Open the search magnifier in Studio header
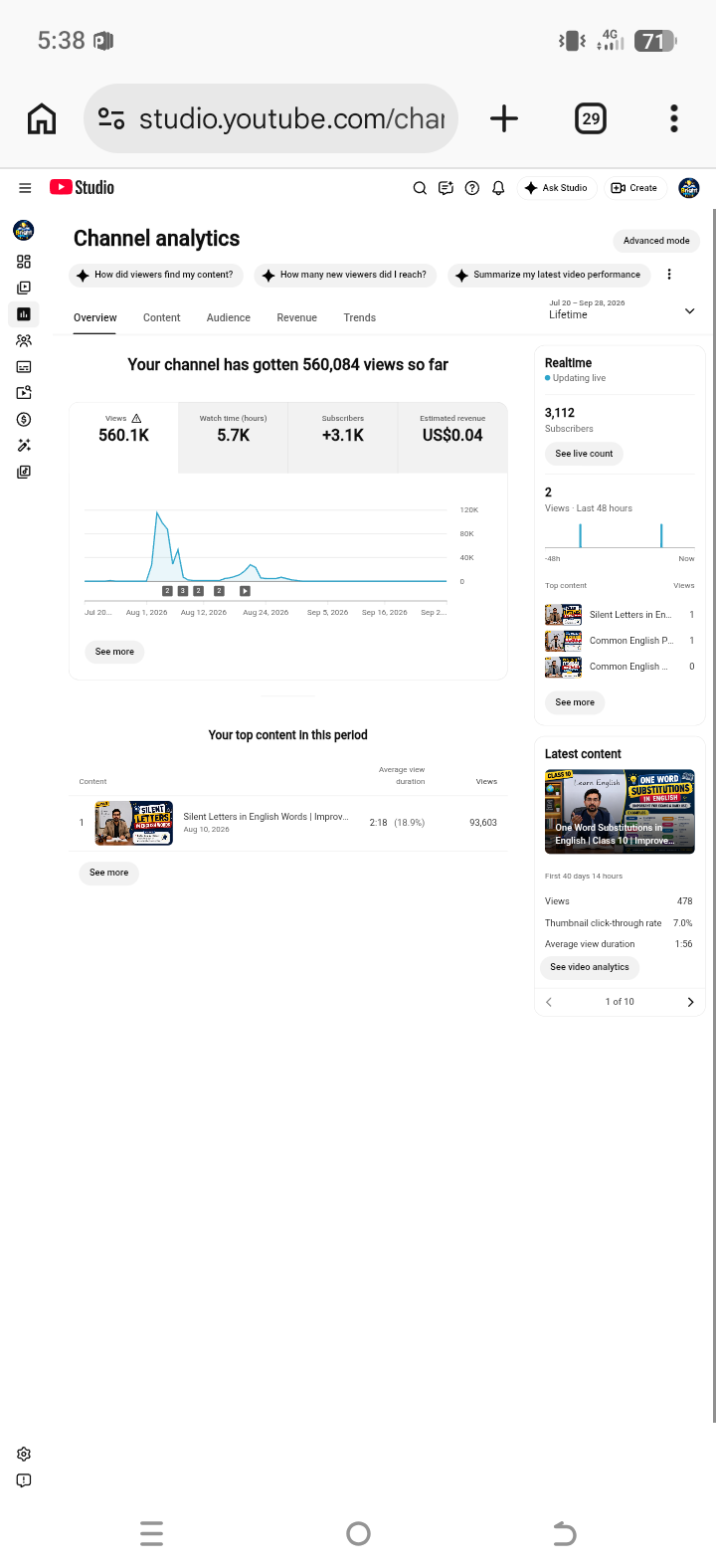This screenshot has height=1568, width=716. click(x=420, y=187)
